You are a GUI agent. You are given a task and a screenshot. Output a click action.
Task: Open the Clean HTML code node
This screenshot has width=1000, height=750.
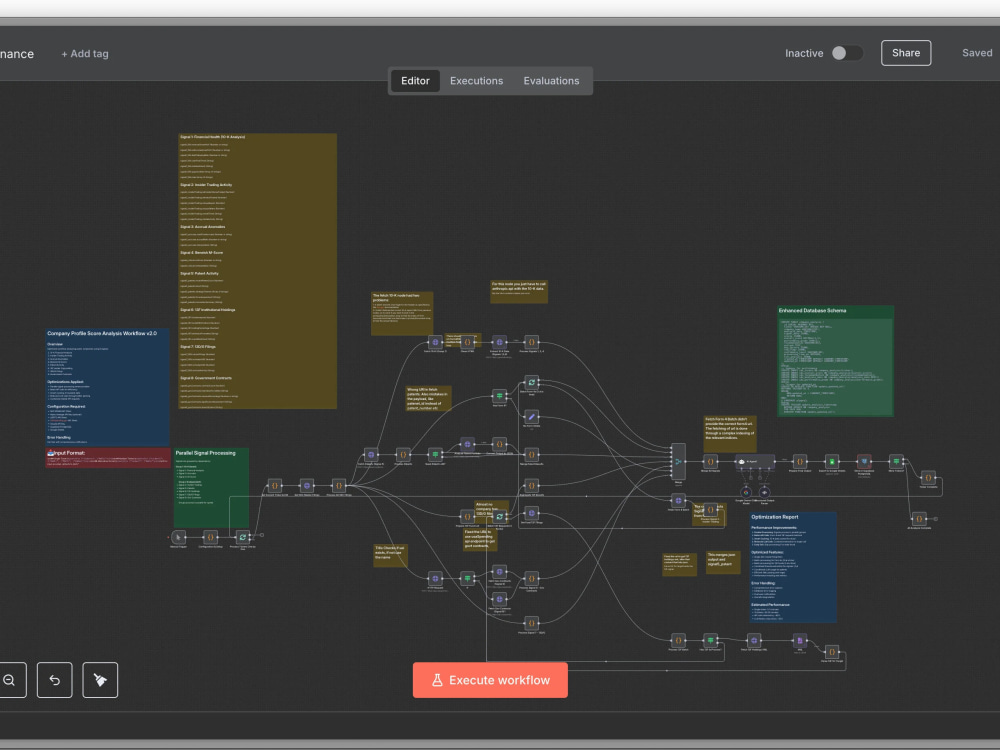tap(467, 342)
